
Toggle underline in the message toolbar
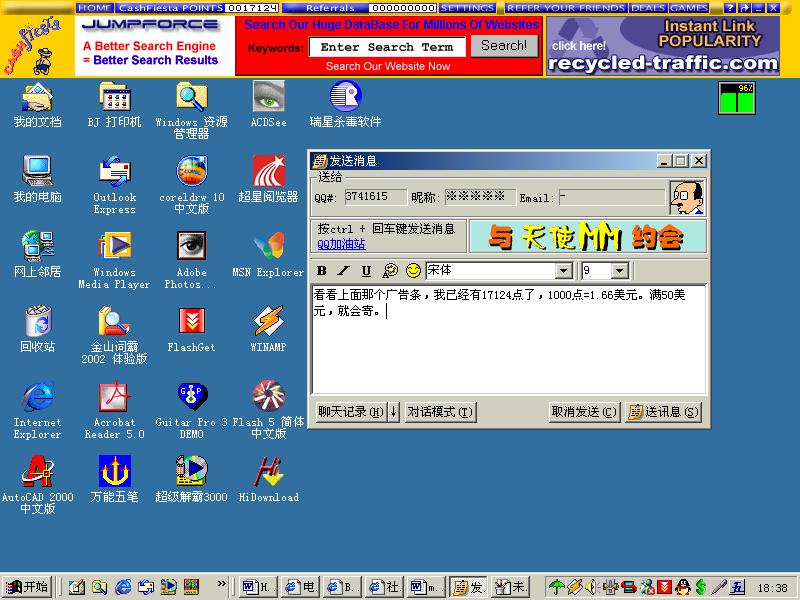(x=366, y=270)
